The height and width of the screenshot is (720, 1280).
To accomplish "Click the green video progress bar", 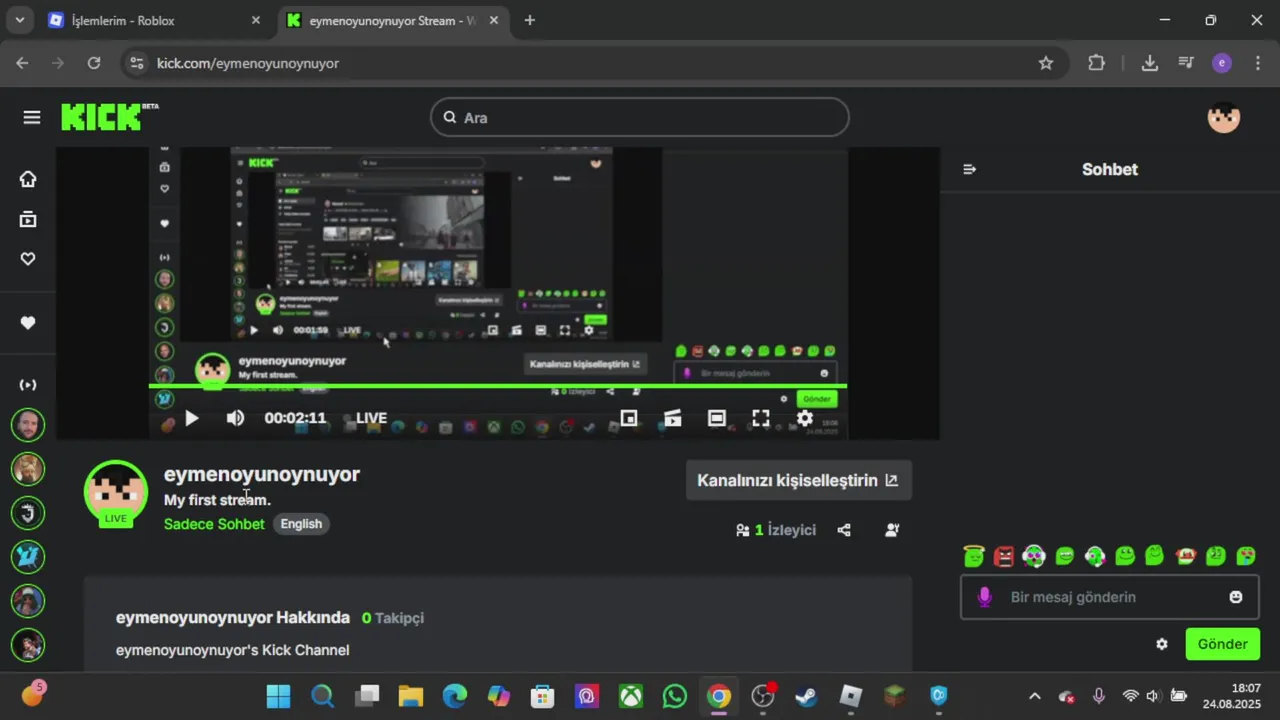I will click(x=498, y=386).
